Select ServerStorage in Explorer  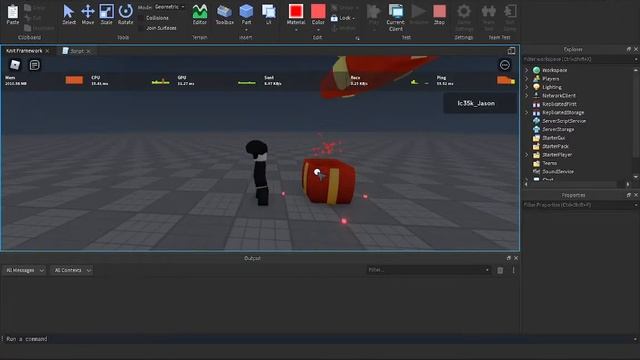(558, 129)
